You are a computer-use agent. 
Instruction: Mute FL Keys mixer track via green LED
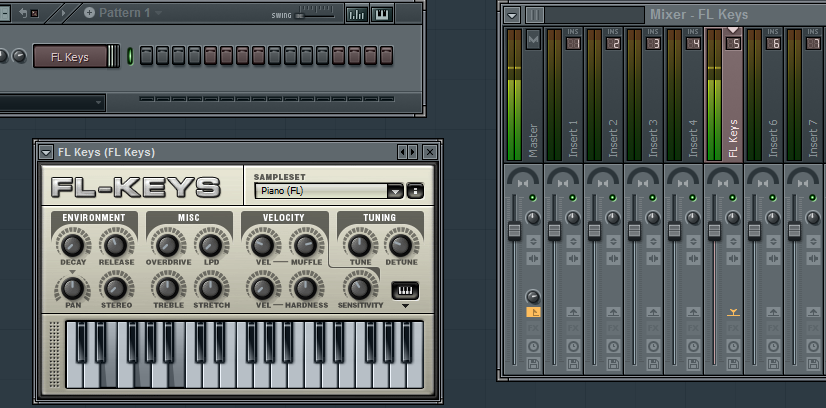(x=732, y=197)
